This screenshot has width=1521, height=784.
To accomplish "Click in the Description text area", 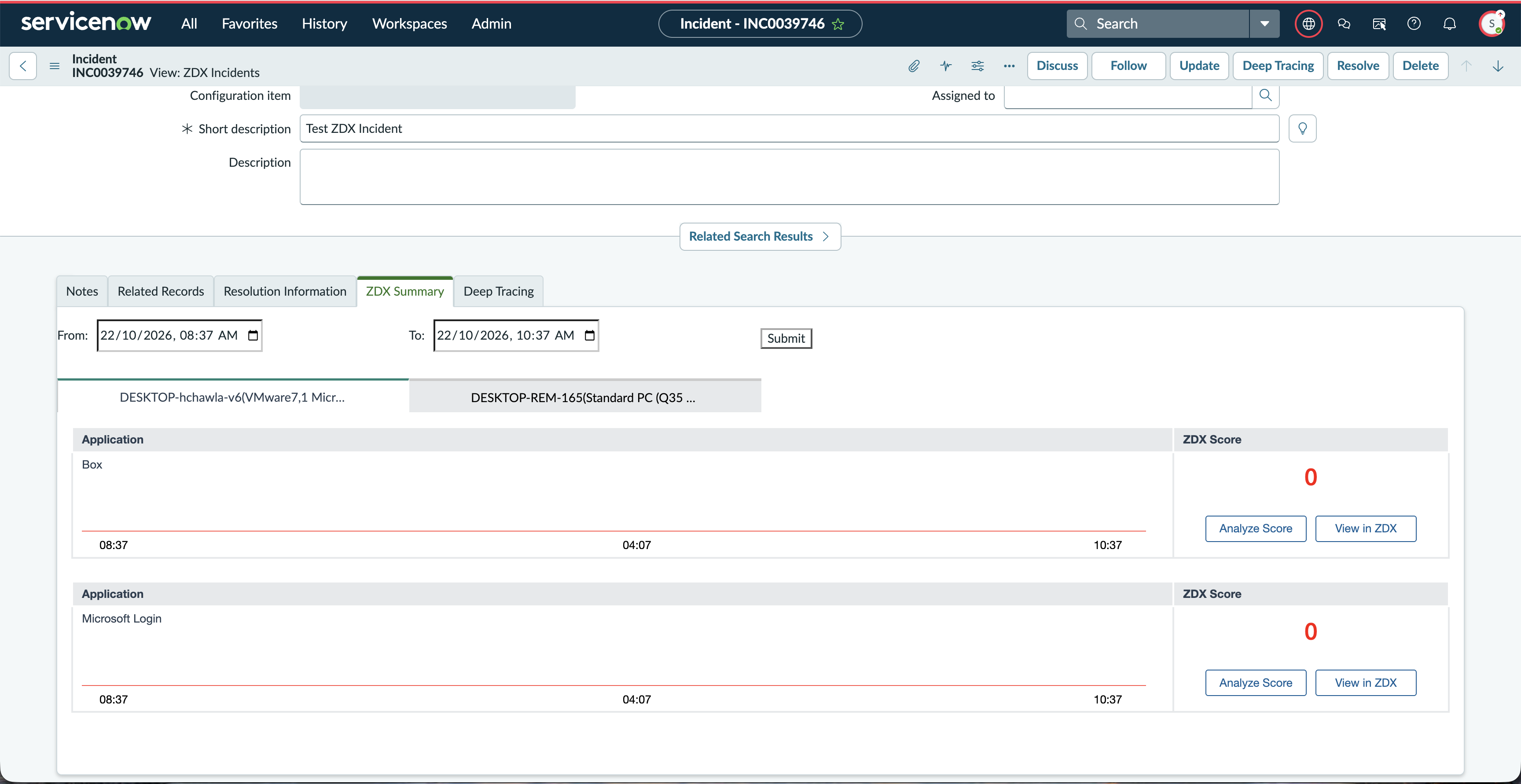I will [x=790, y=177].
